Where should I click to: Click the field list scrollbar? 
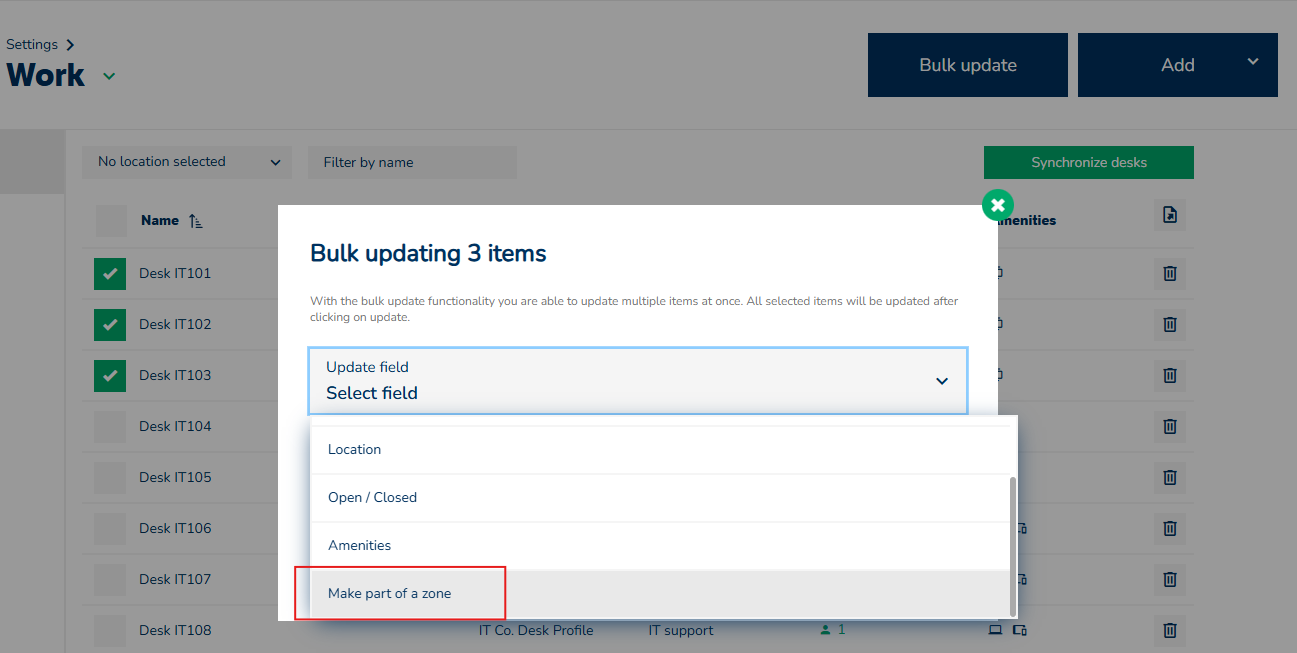click(x=1013, y=545)
